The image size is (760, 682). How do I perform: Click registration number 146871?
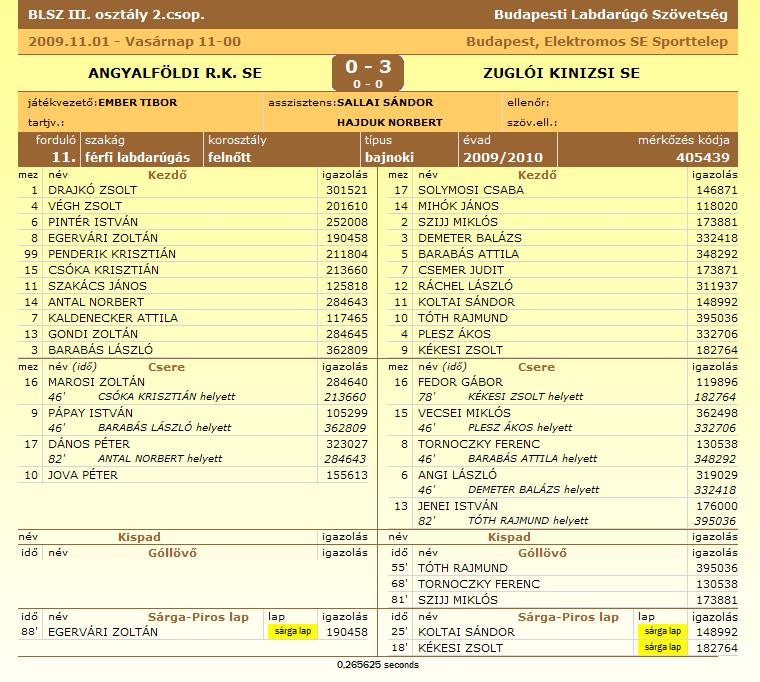tap(717, 190)
